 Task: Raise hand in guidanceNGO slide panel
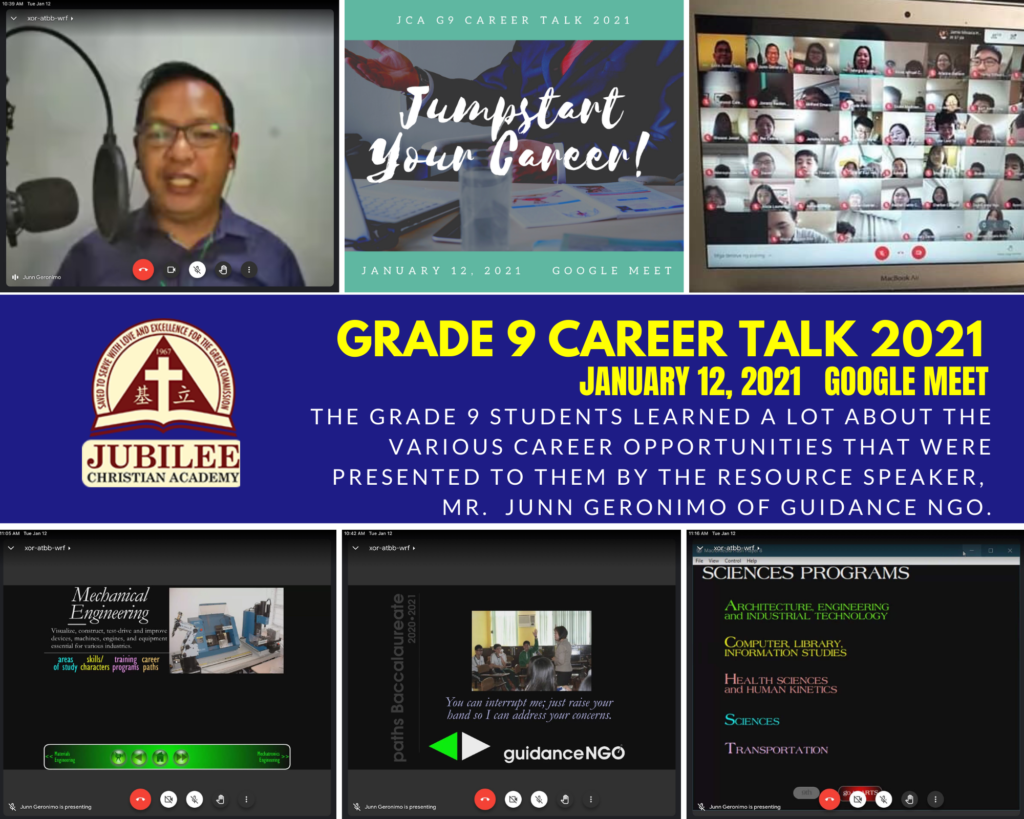[x=565, y=799]
